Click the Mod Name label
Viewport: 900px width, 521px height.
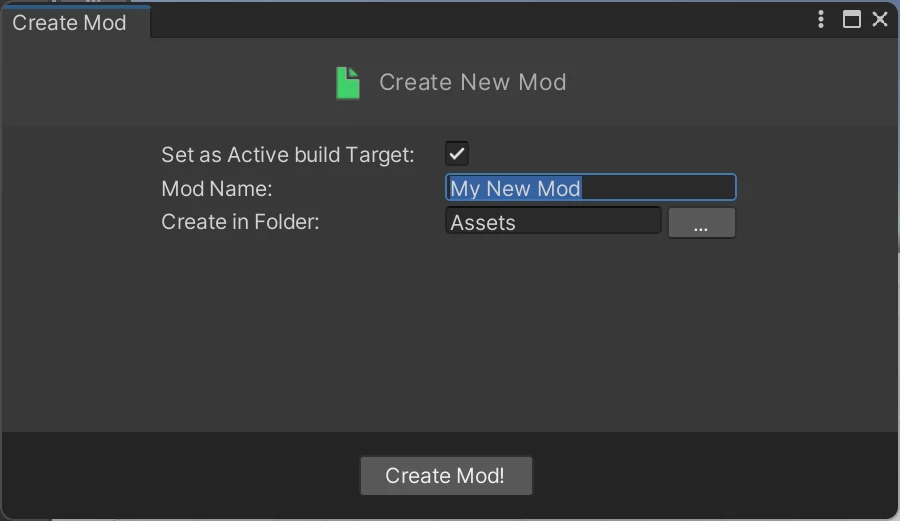point(217,189)
